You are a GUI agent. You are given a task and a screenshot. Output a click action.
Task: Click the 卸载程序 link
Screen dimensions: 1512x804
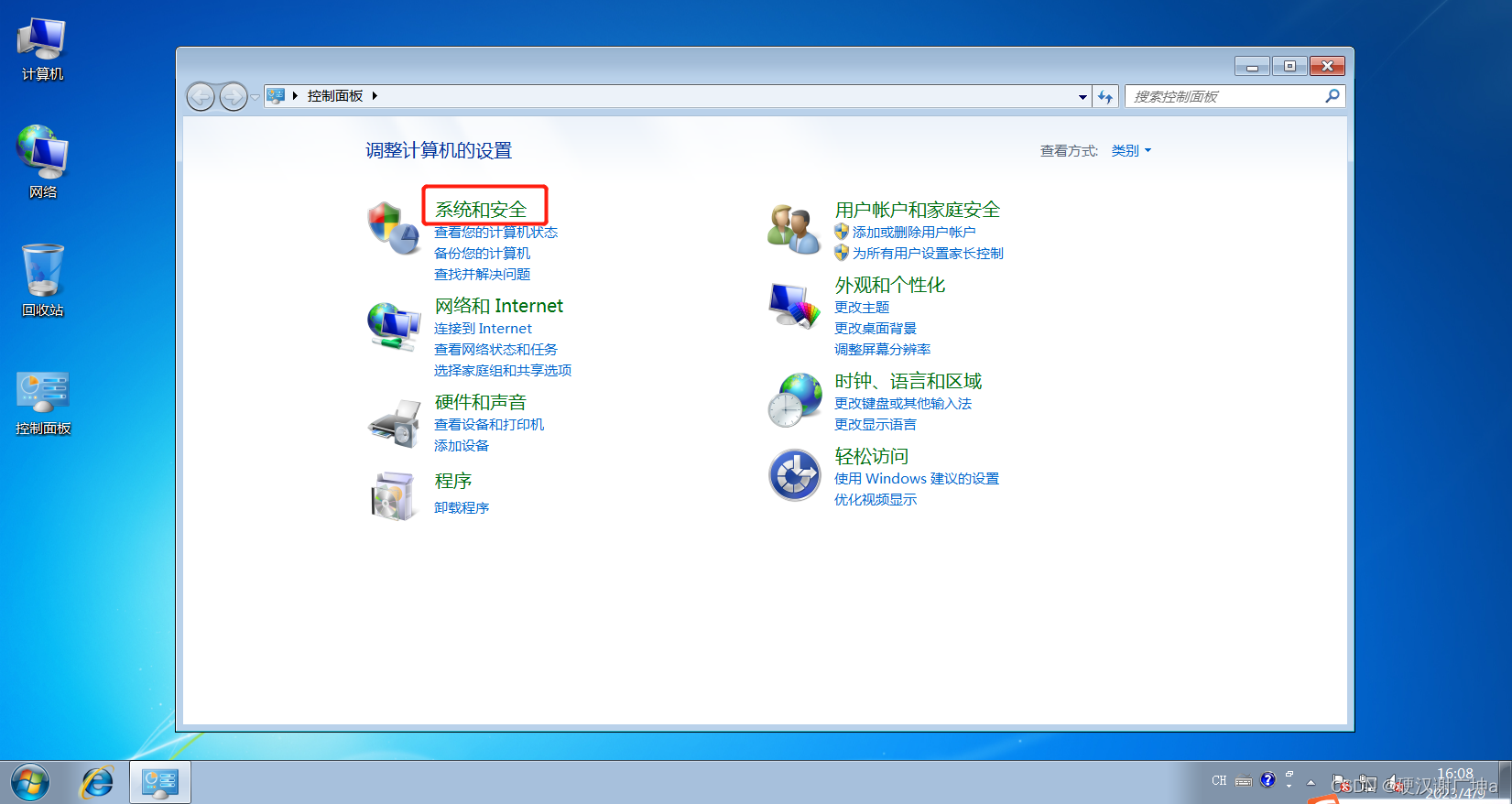462,508
